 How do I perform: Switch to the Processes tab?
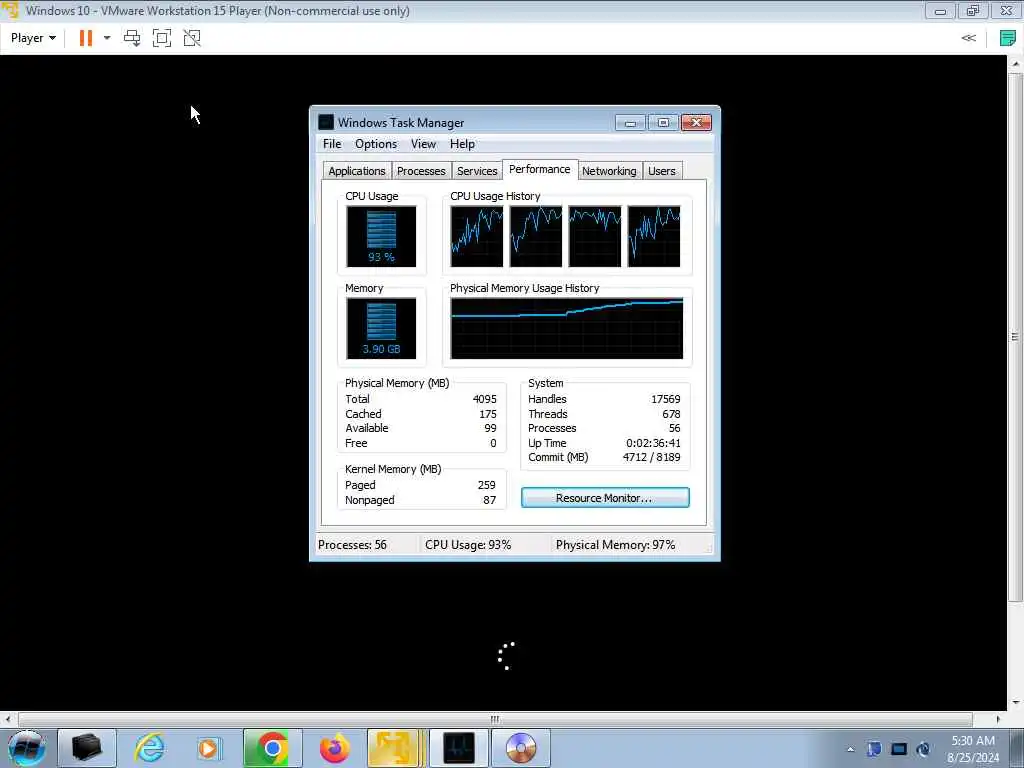(421, 171)
